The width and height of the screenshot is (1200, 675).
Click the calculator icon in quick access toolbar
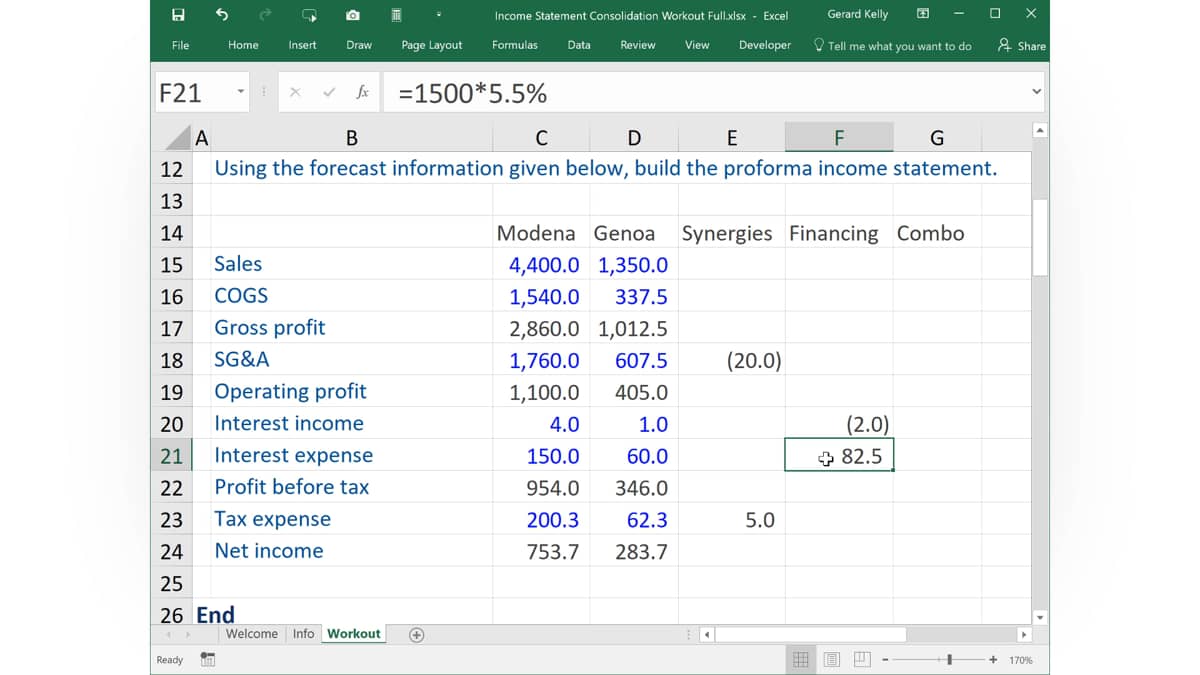(396, 15)
